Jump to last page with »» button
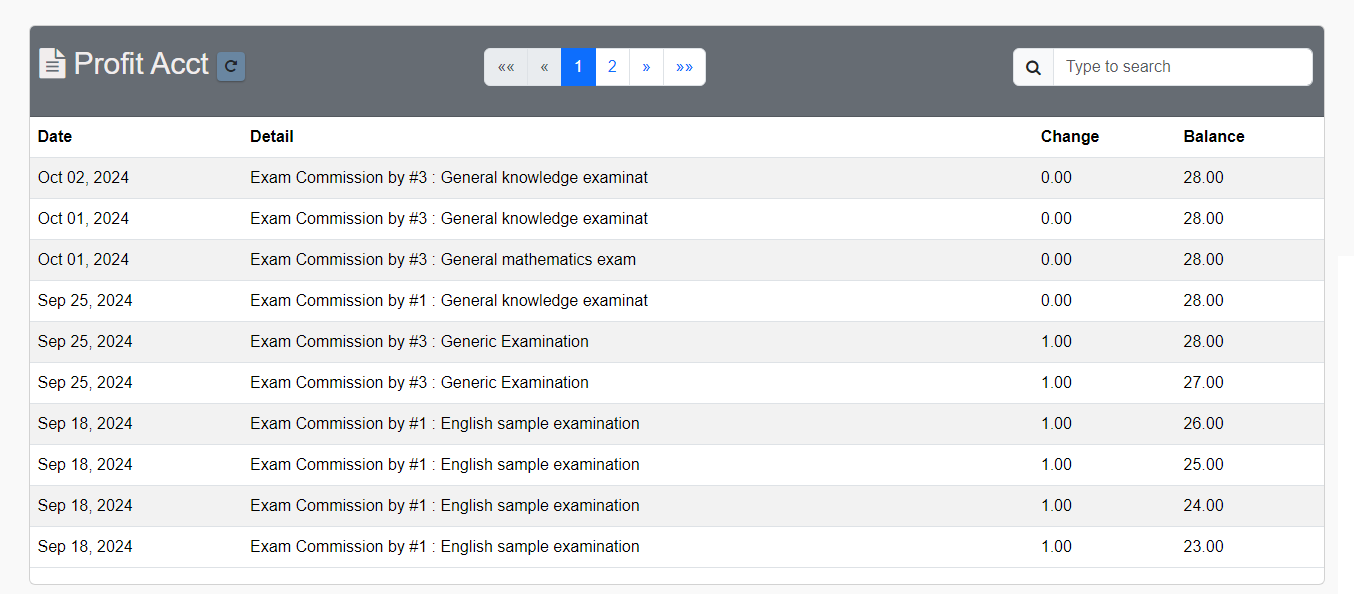 pyautogui.click(x=684, y=67)
